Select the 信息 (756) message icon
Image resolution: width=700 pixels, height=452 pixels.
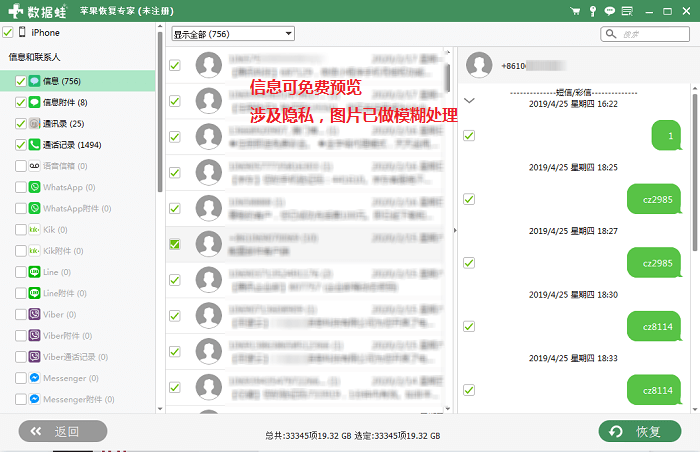[x=34, y=81]
